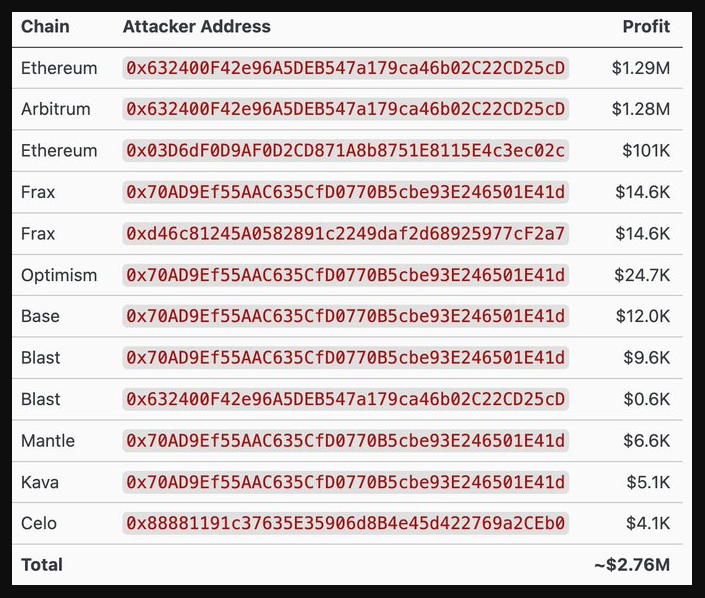The image size is (705, 598).
Task: Click the Blast address with $9.6K profit
Action: pyautogui.click(x=345, y=358)
